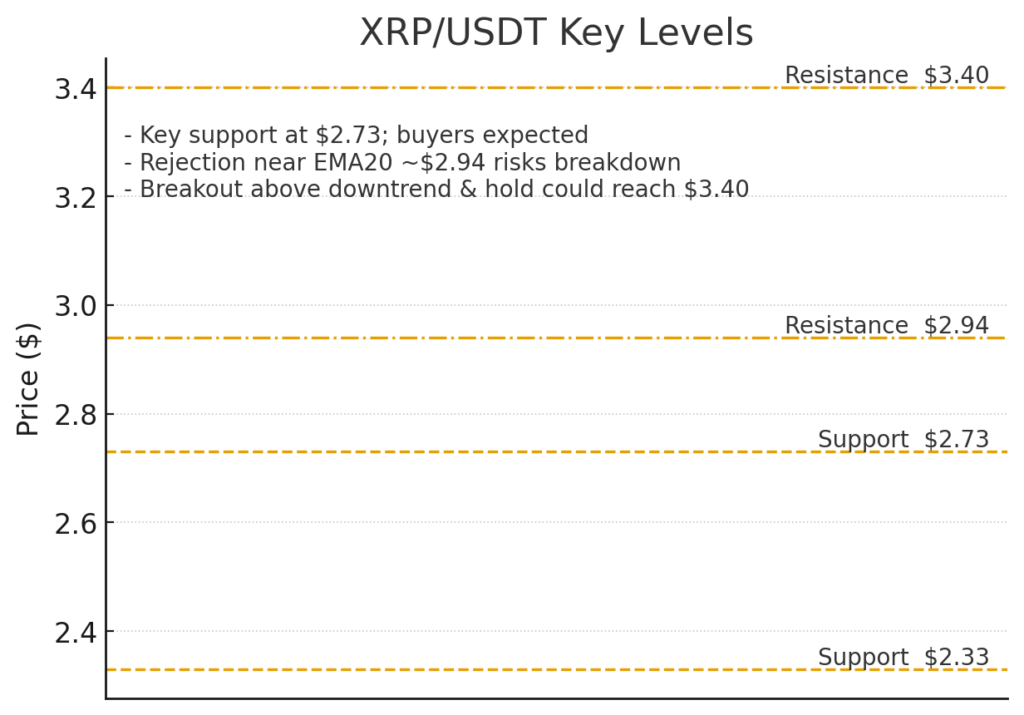Click the 2.8 y-axis tick label
The height and width of the screenshot is (715, 1024).
[x=76, y=415]
